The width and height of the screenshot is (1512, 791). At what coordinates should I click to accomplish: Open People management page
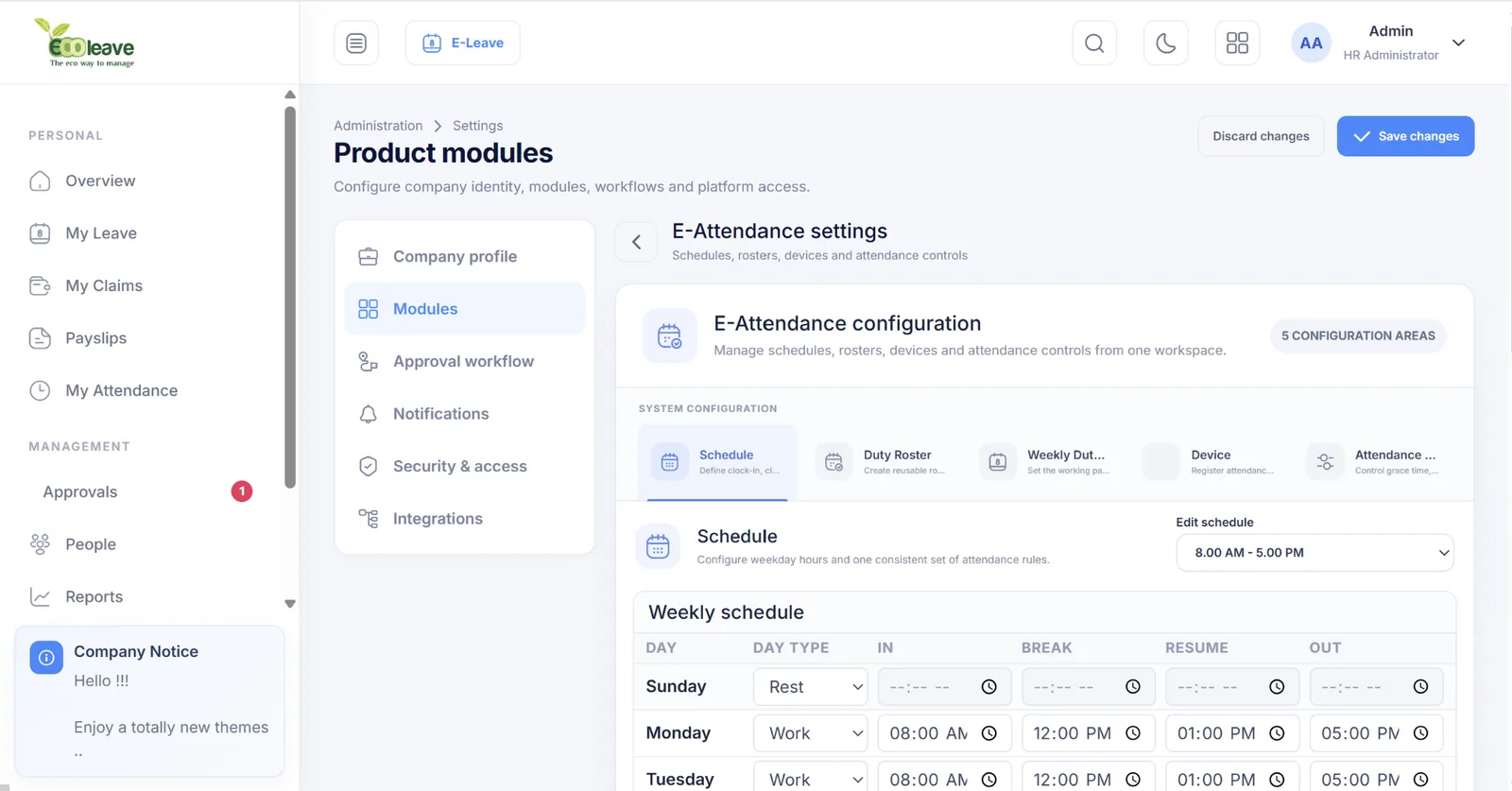[91, 544]
